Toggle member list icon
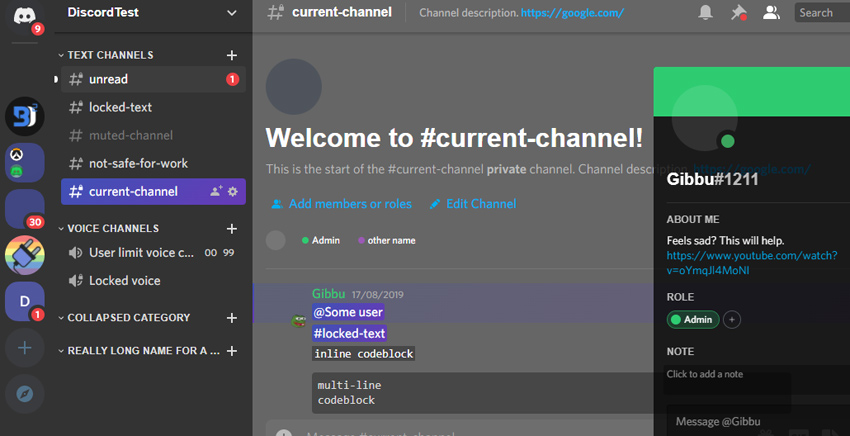850x436 pixels. point(771,12)
